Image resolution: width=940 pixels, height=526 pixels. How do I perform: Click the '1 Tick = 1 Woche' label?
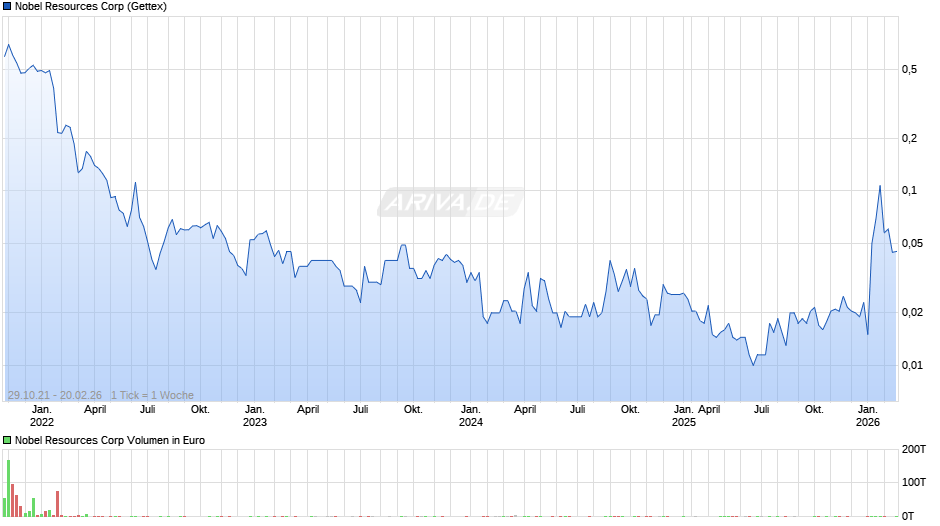152,395
